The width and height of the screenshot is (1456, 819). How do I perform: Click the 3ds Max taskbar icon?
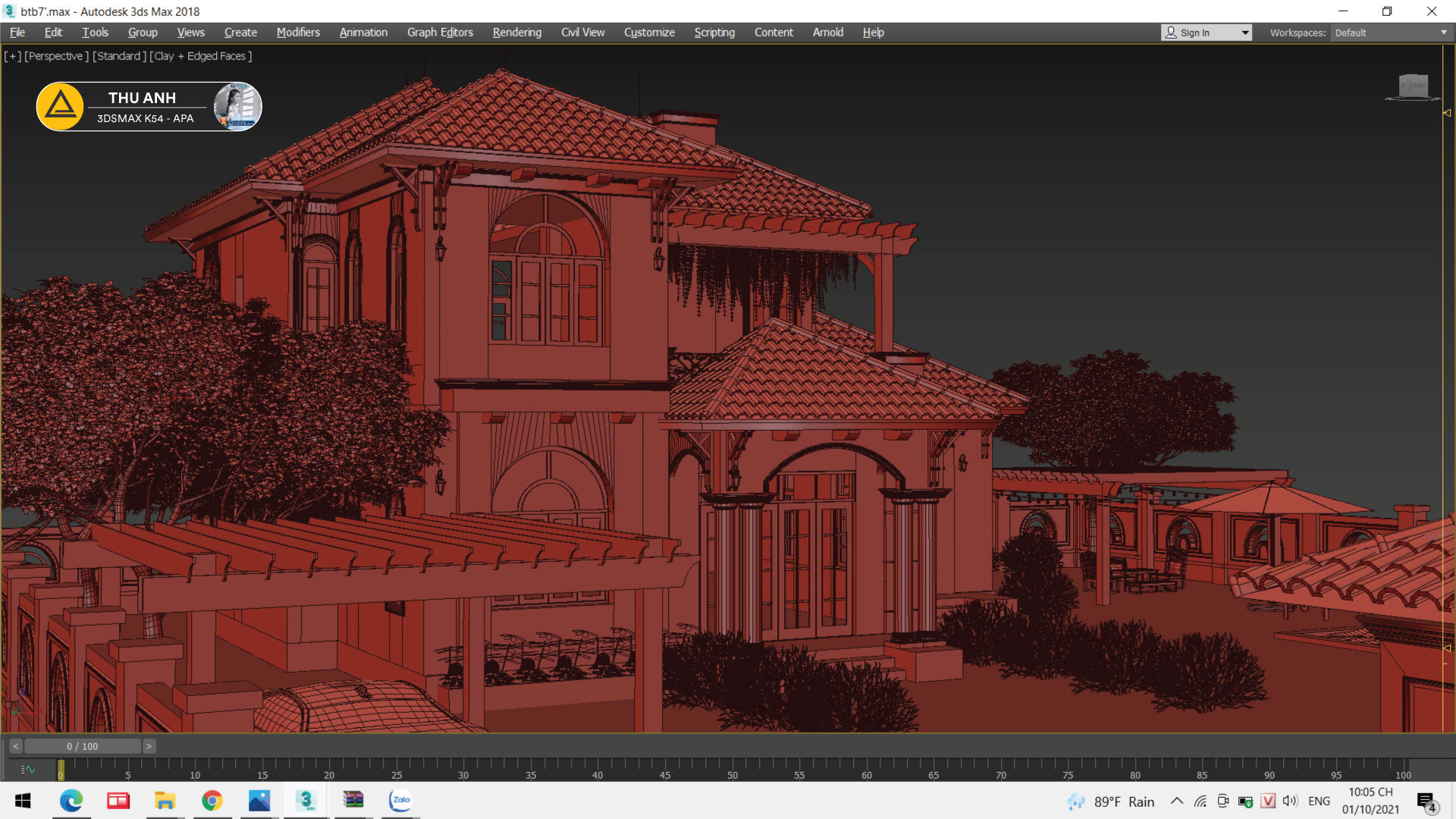306,800
